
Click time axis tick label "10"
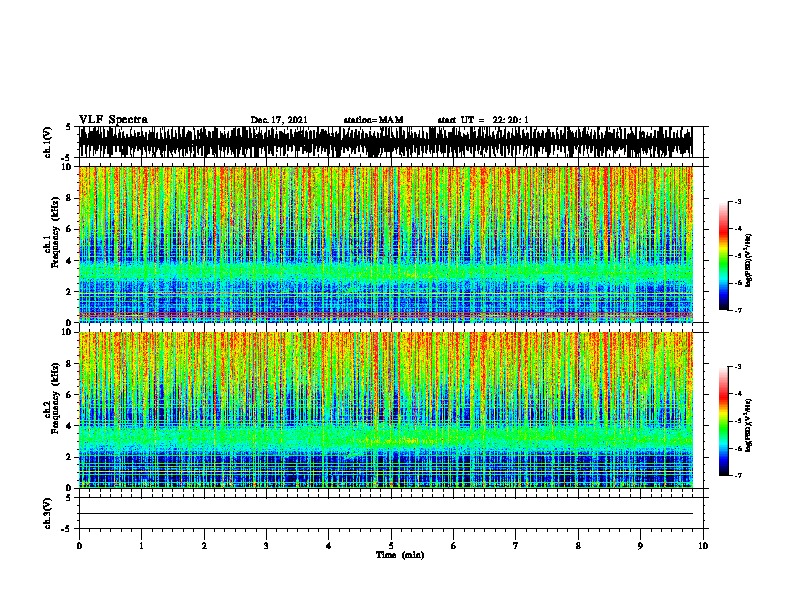(703, 545)
